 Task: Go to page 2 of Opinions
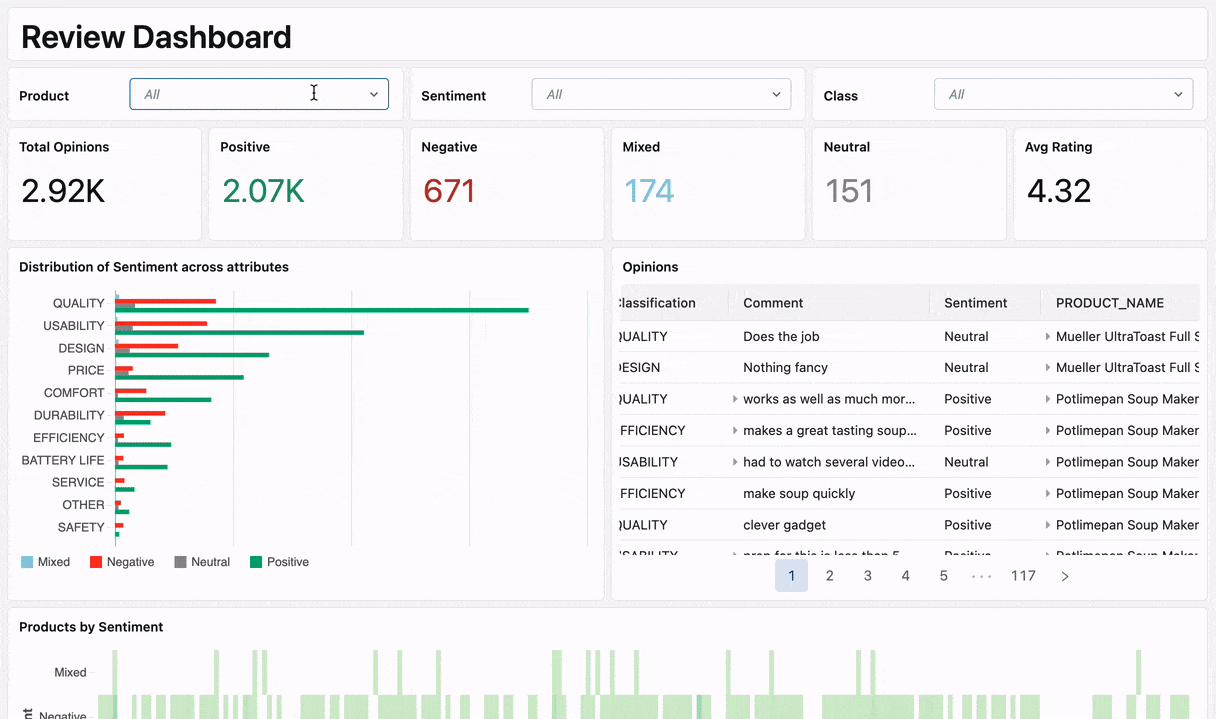829,576
